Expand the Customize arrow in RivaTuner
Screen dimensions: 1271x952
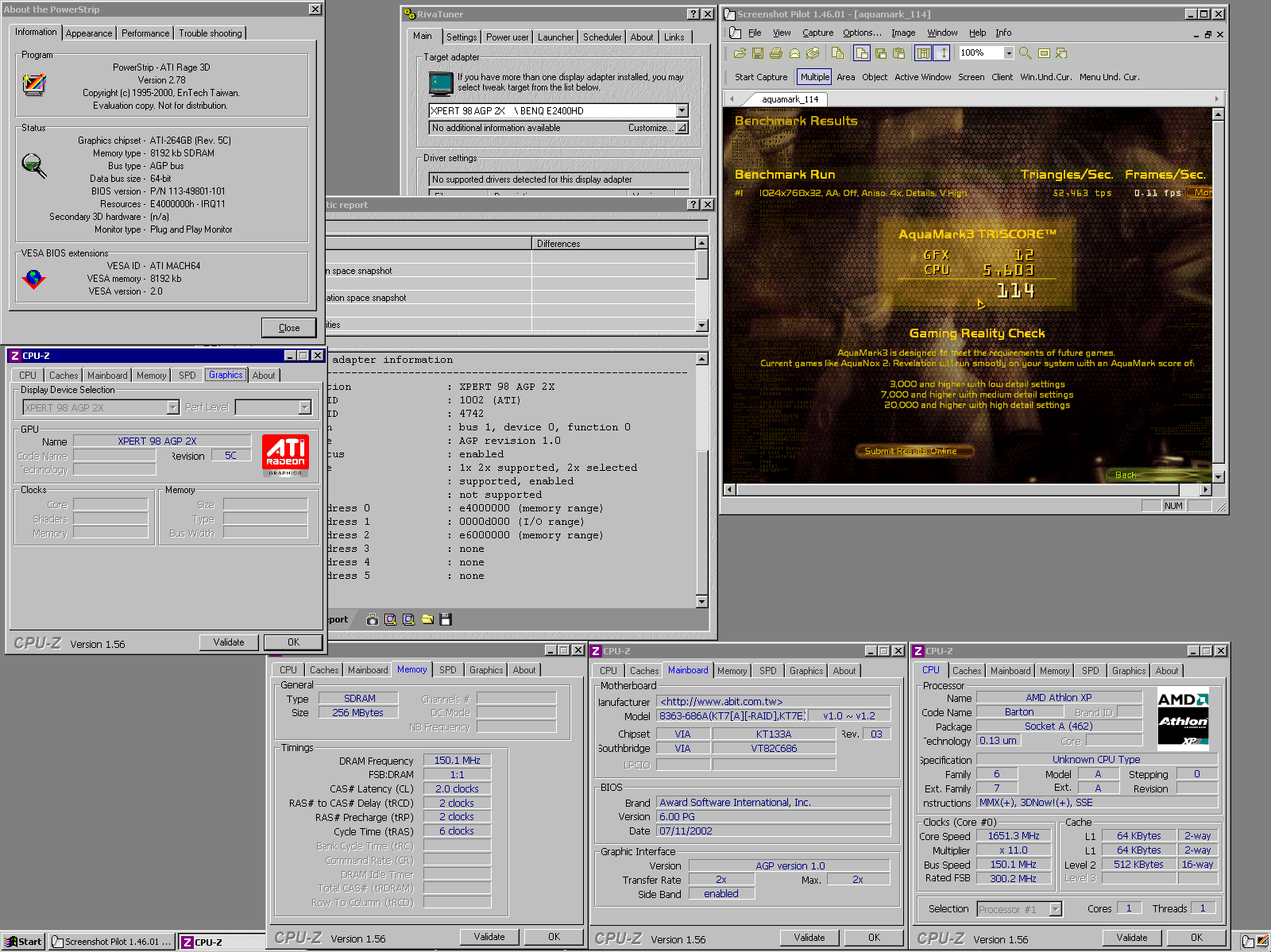point(682,128)
